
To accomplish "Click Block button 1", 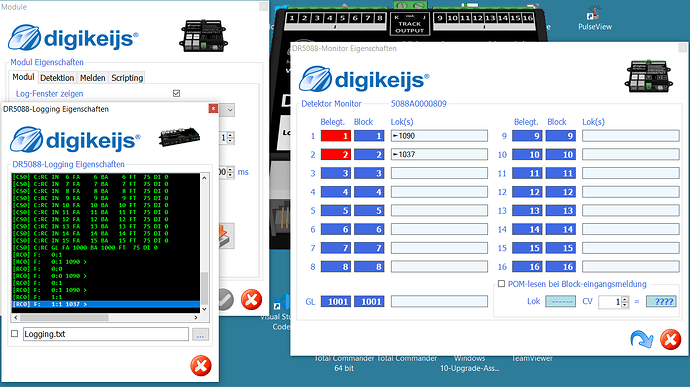I will click(x=369, y=136).
